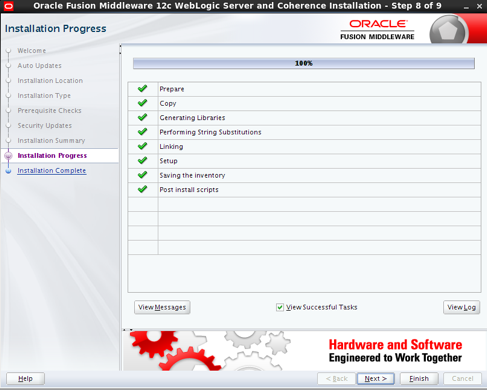The image size is (487, 390).
Task: Click the View Messages button
Action: click(162, 307)
